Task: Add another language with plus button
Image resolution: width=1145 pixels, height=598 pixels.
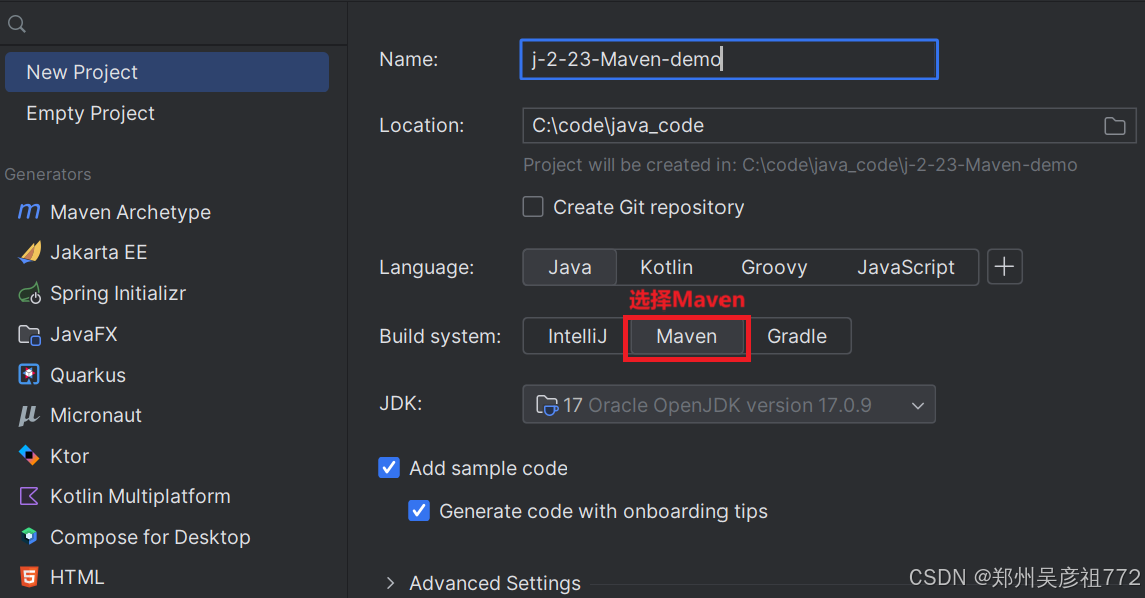Action: [1005, 267]
